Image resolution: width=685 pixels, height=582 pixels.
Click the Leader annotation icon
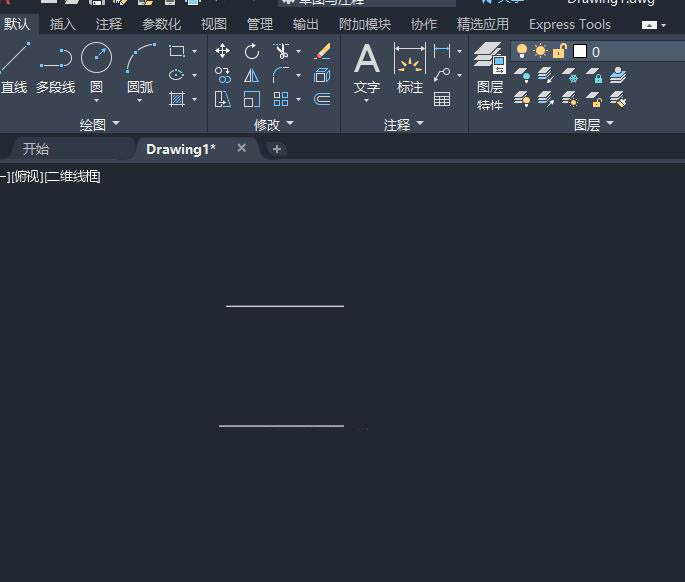[x=442, y=75]
